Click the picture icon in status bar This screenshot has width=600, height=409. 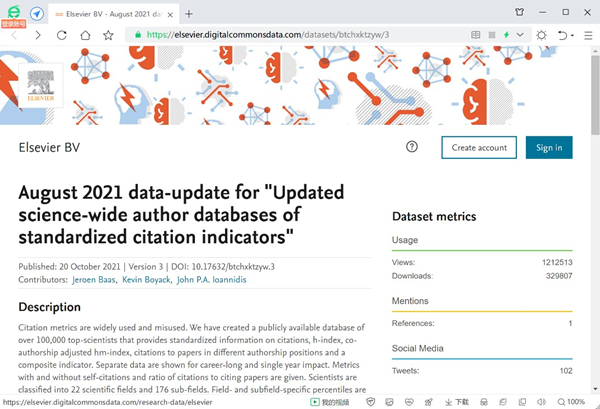click(389, 402)
